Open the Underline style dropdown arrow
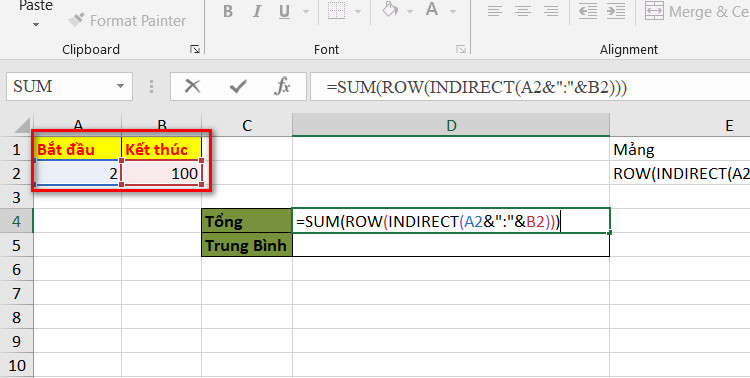Screen dimensions: 750x378 click(x=306, y=11)
